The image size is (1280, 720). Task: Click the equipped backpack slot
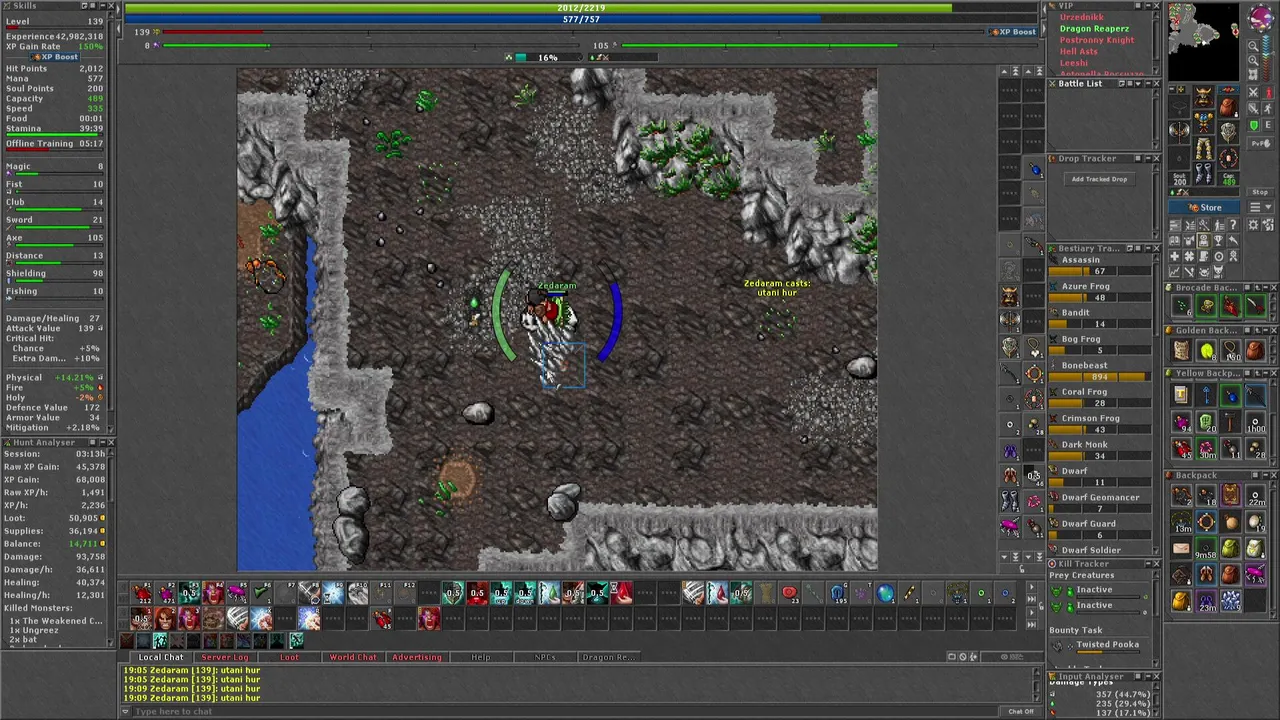[x=1229, y=107]
